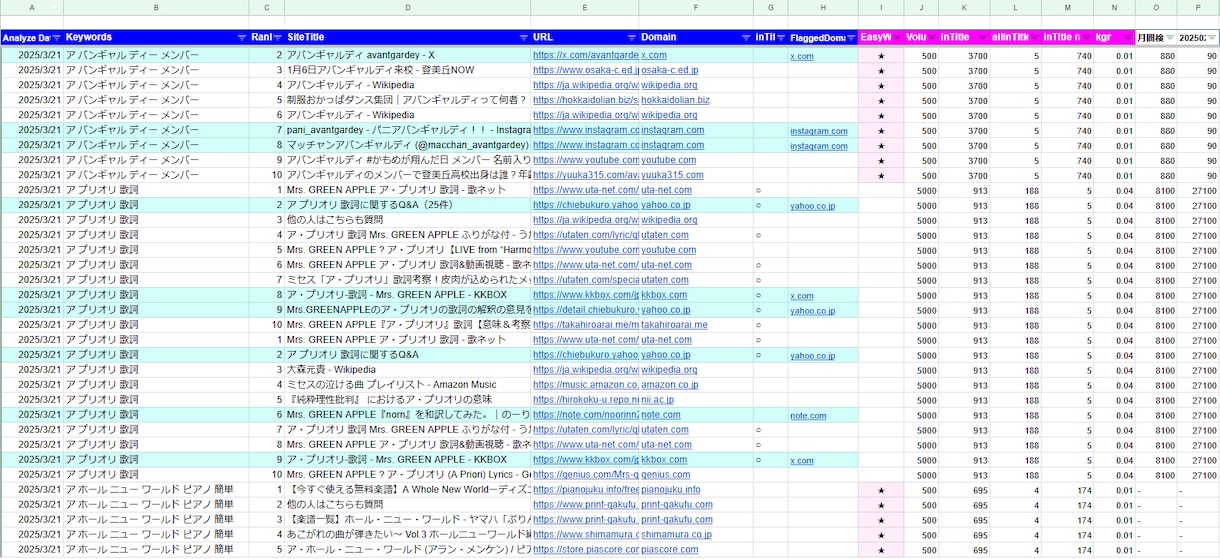Open the https://store.piascore.com URL link
This screenshot has height=559, width=1220.
pos(585,550)
